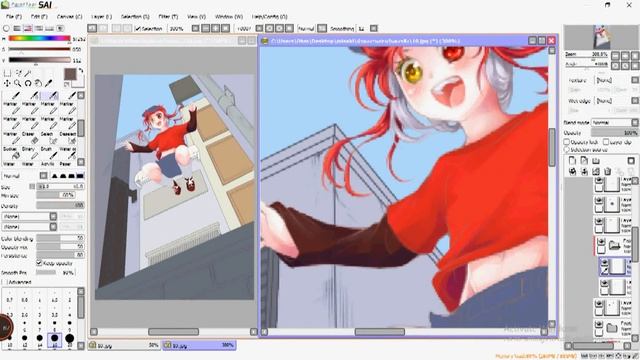This screenshot has height=360, width=640.
Task: Pick the flattest brush edge shape
Action: (x=80, y=176)
